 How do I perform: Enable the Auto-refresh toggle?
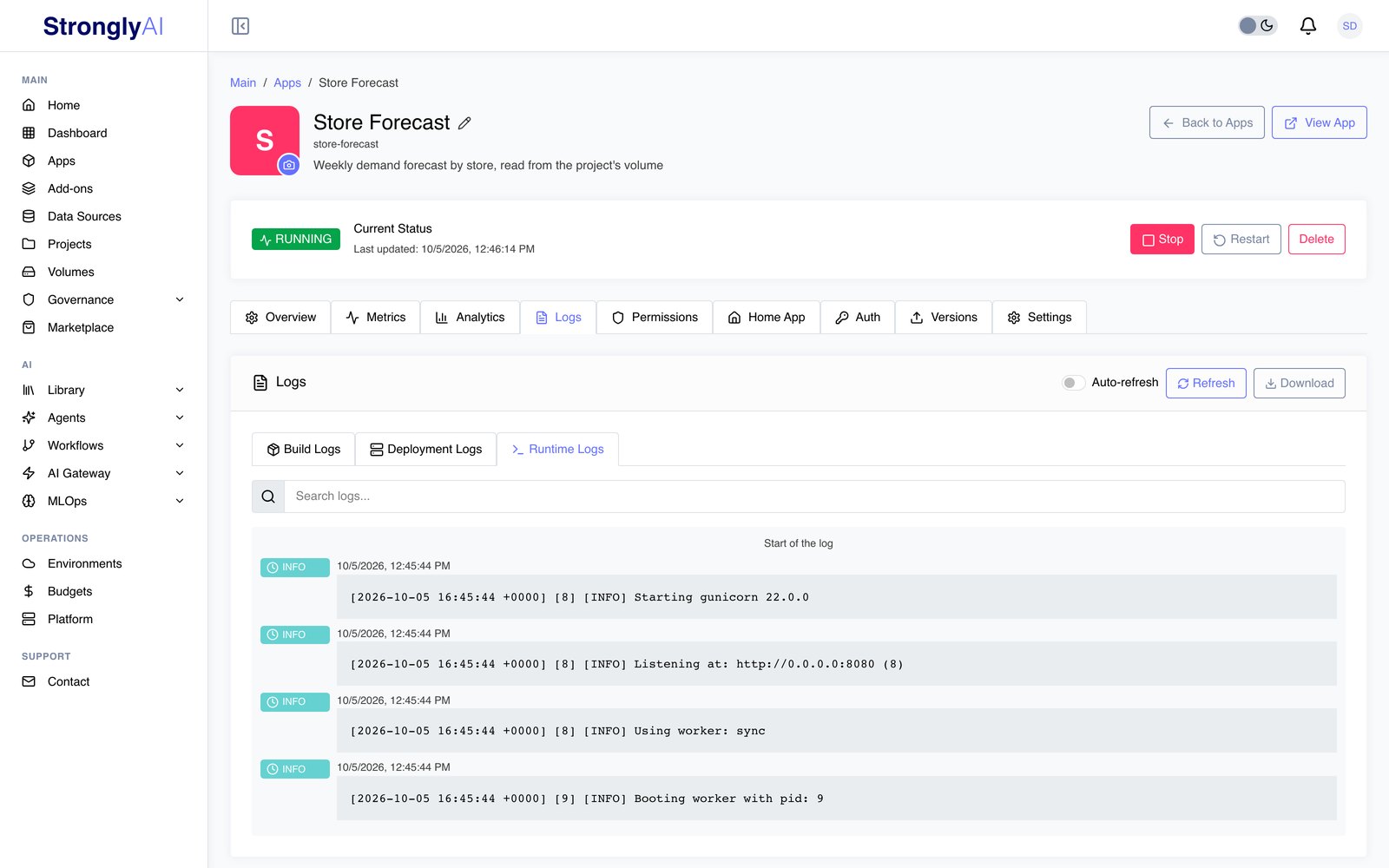click(1073, 383)
